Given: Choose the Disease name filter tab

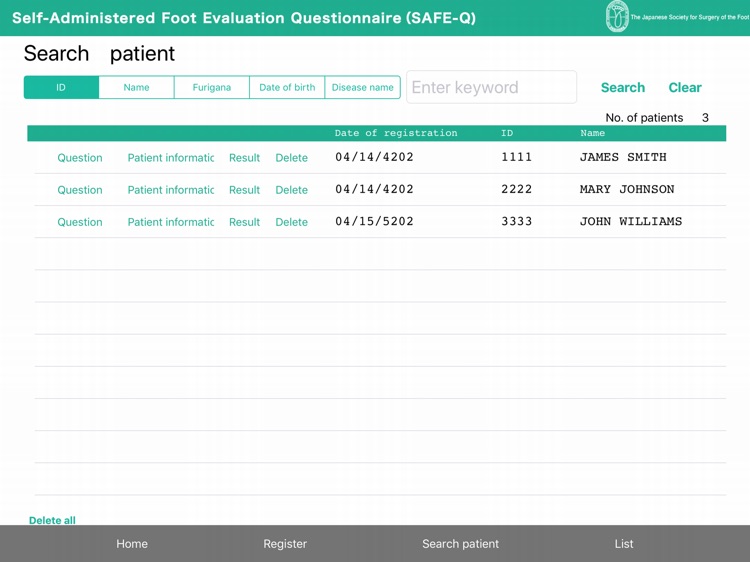Looking at the screenshot, I should pos(363,88).
